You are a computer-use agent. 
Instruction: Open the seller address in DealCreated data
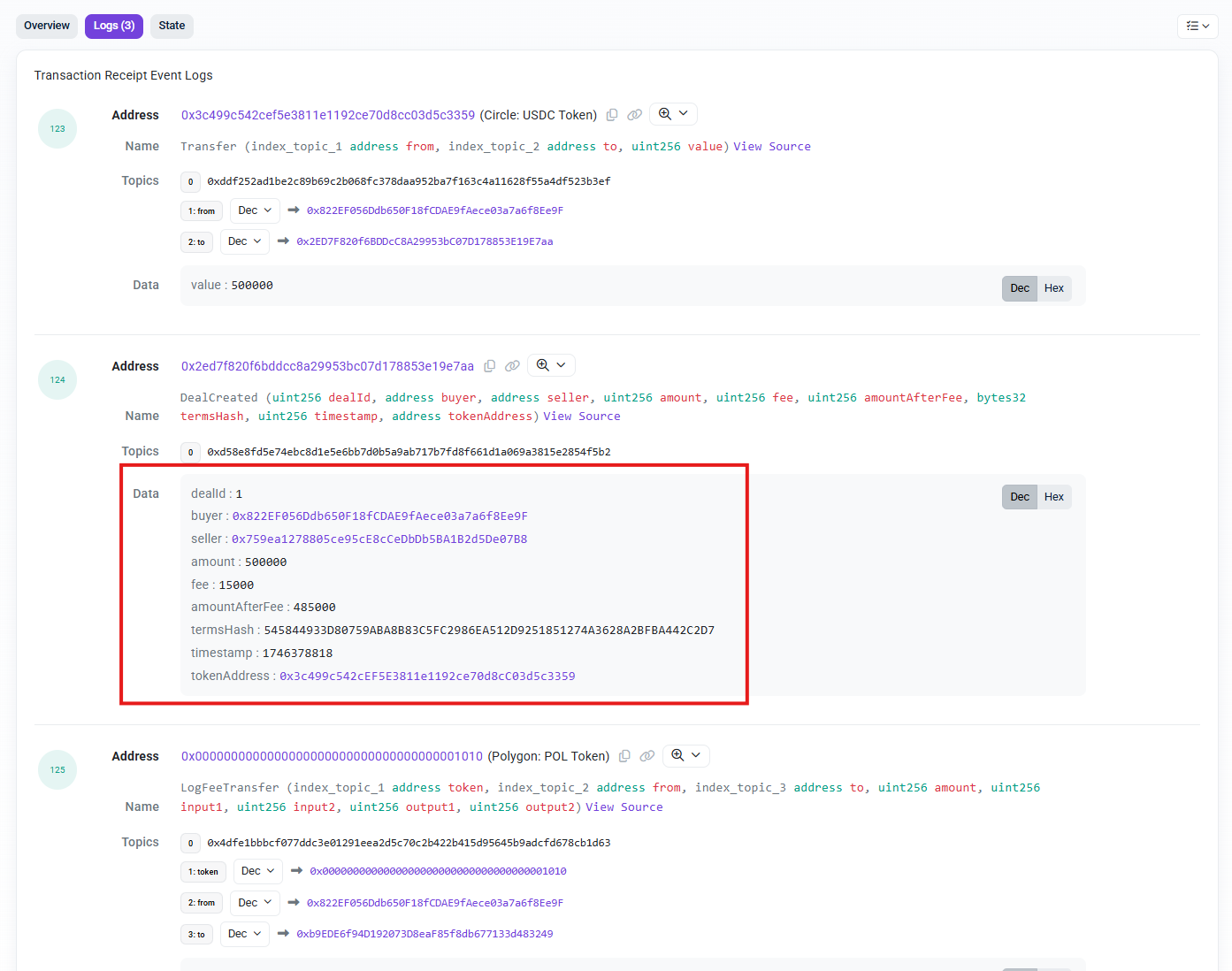coord(379,539)
